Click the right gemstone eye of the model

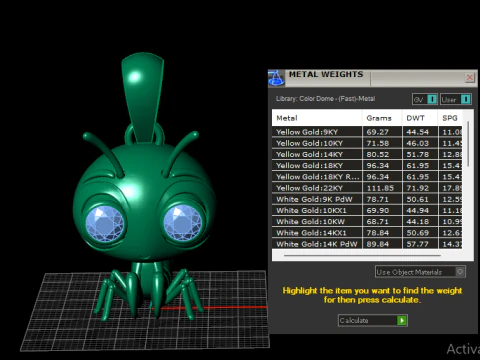coord(182,222)
